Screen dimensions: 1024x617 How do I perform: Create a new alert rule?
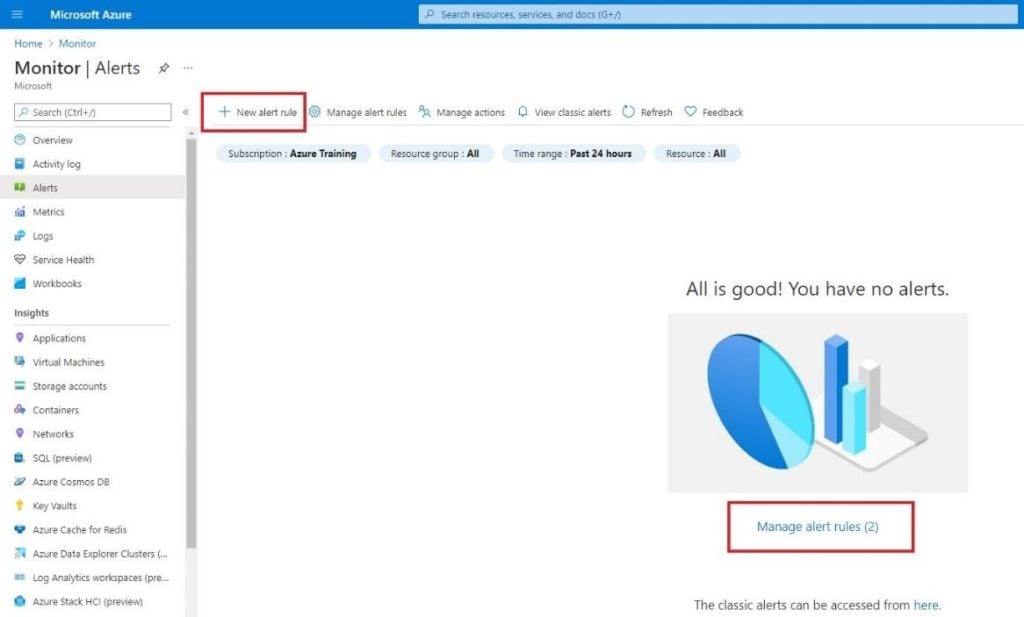pos(254,112)
